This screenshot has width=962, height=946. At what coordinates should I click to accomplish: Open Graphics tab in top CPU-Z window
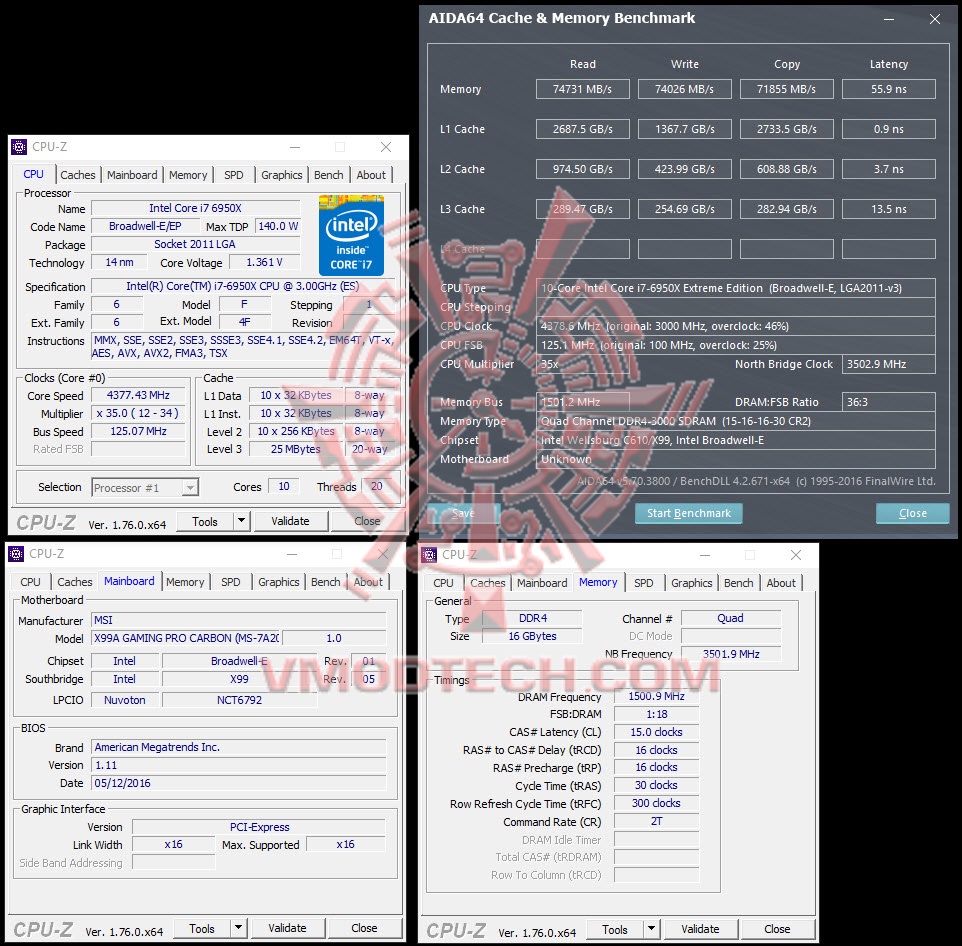point(282,175)
